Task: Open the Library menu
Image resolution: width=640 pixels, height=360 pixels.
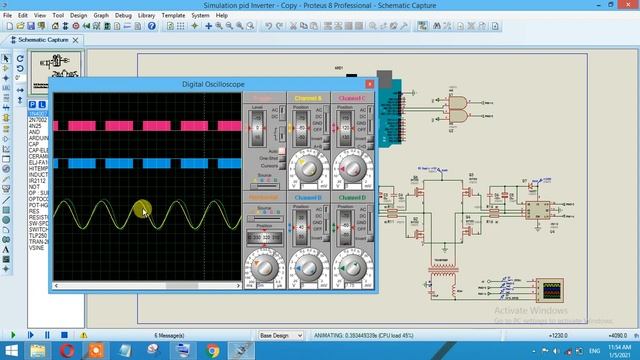Action: (x=146, y=16)
